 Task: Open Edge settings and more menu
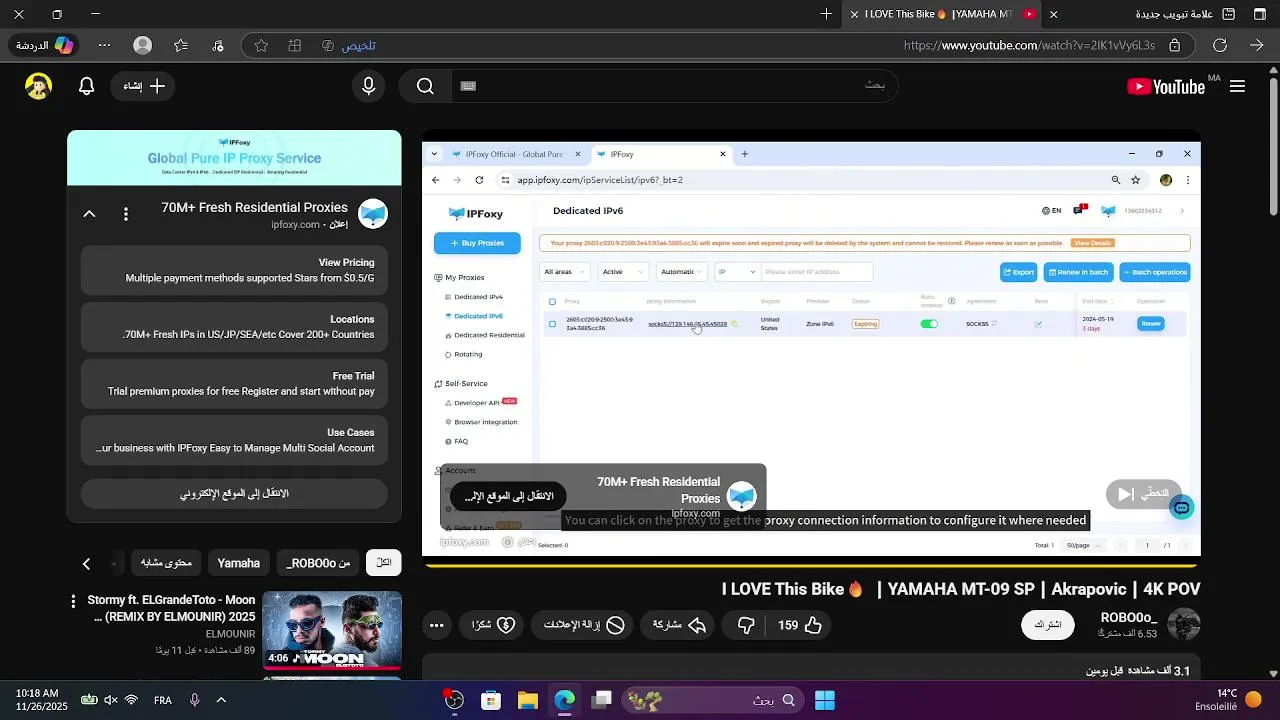[x=105, y=45]
